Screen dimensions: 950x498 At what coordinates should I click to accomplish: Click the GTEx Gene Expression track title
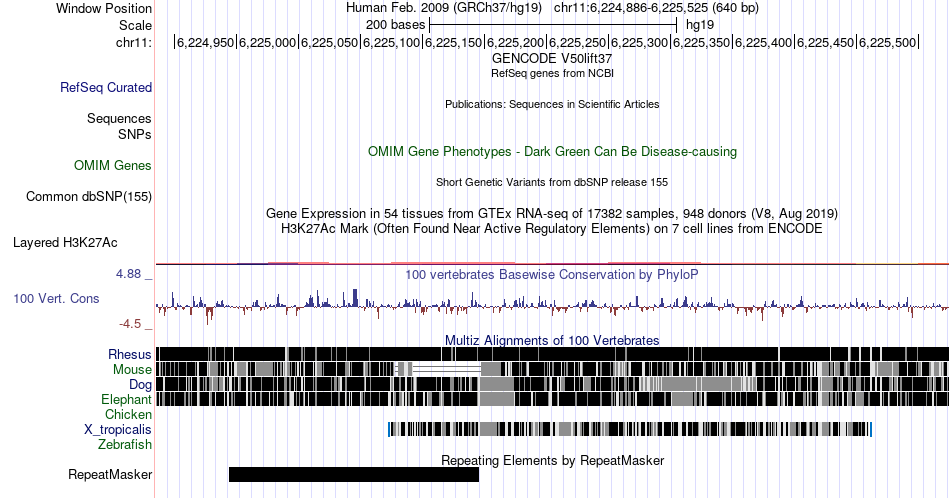552,213
